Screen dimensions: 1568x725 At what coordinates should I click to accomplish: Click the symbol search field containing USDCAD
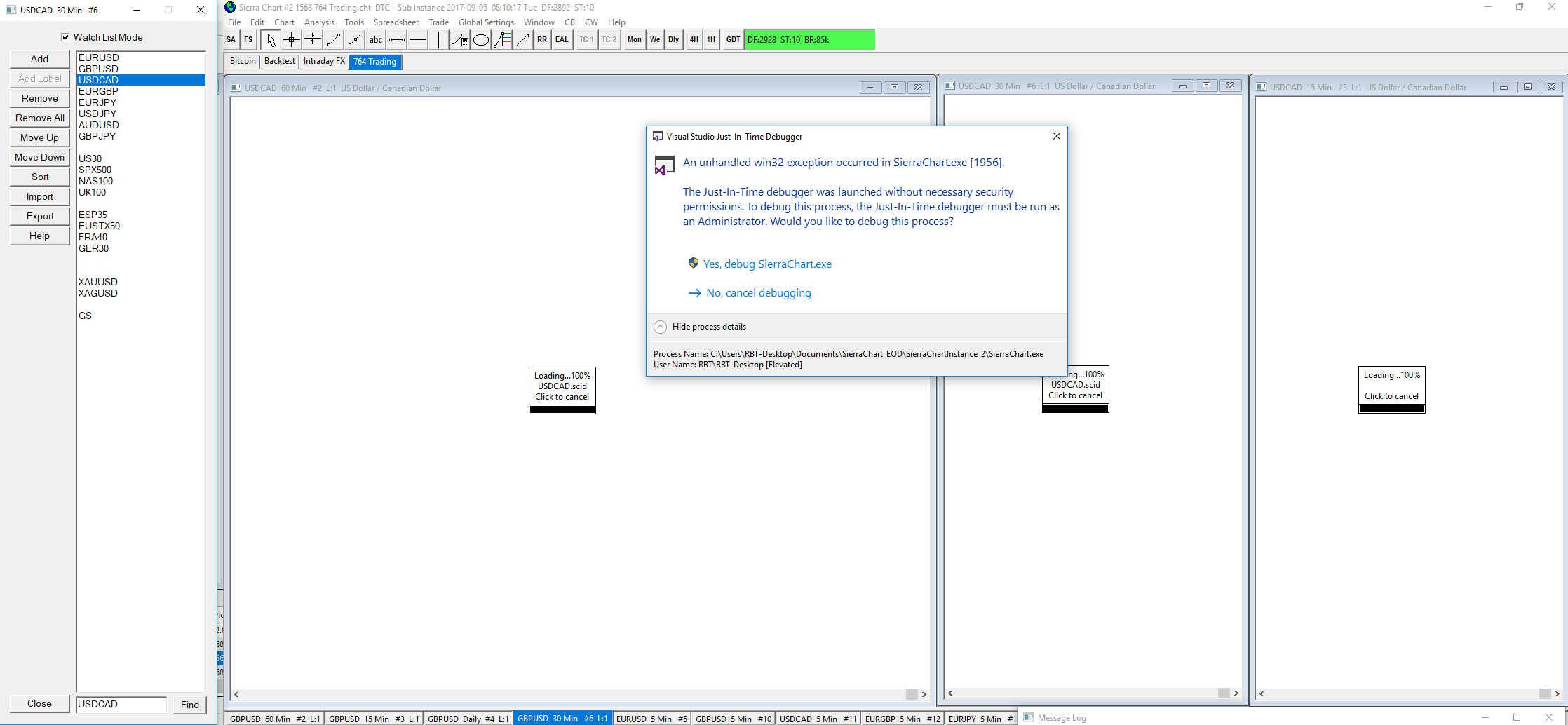click(121, 705)
